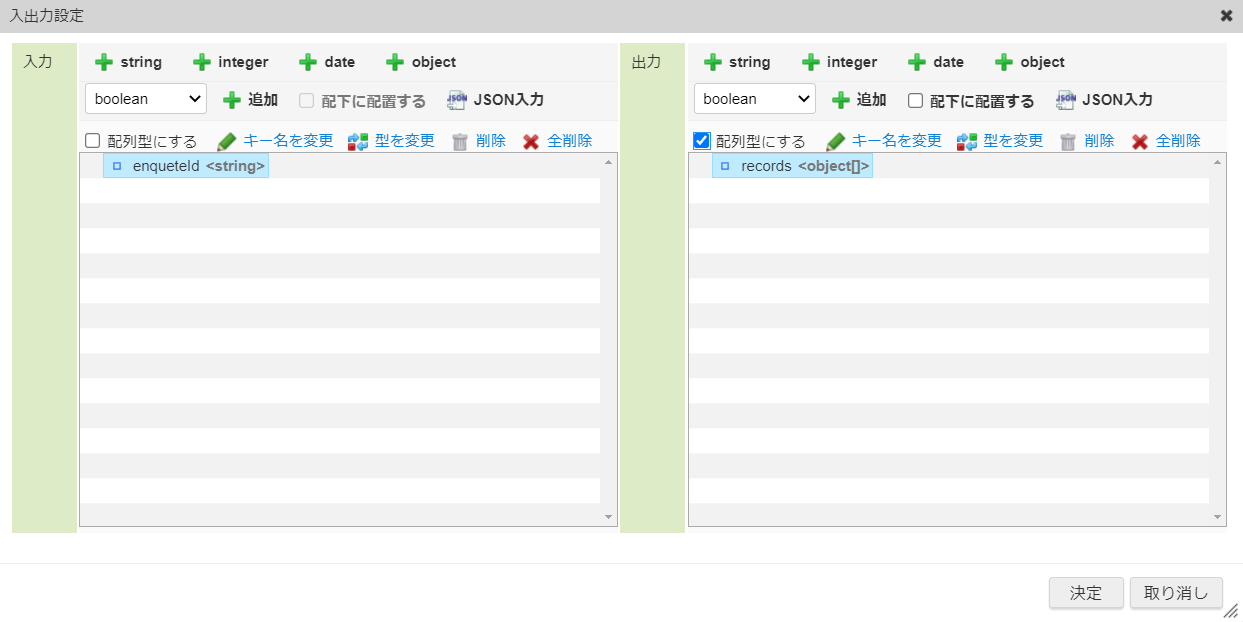Image resolution: width=1243 pixels, height=622 pixels.
Task: Click the 取り消し button
Action: tap(1176, 593)
